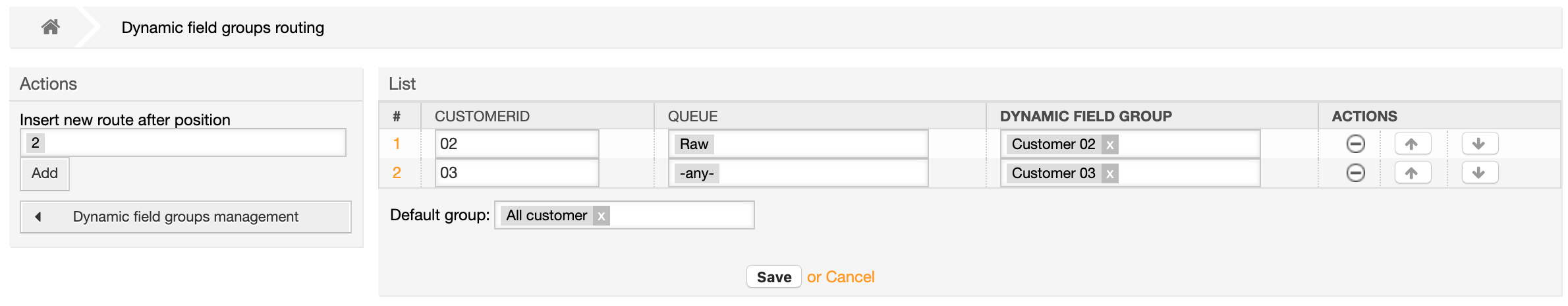
Task: Open the insert position dropdown
Action: click(x=183, y=142)
